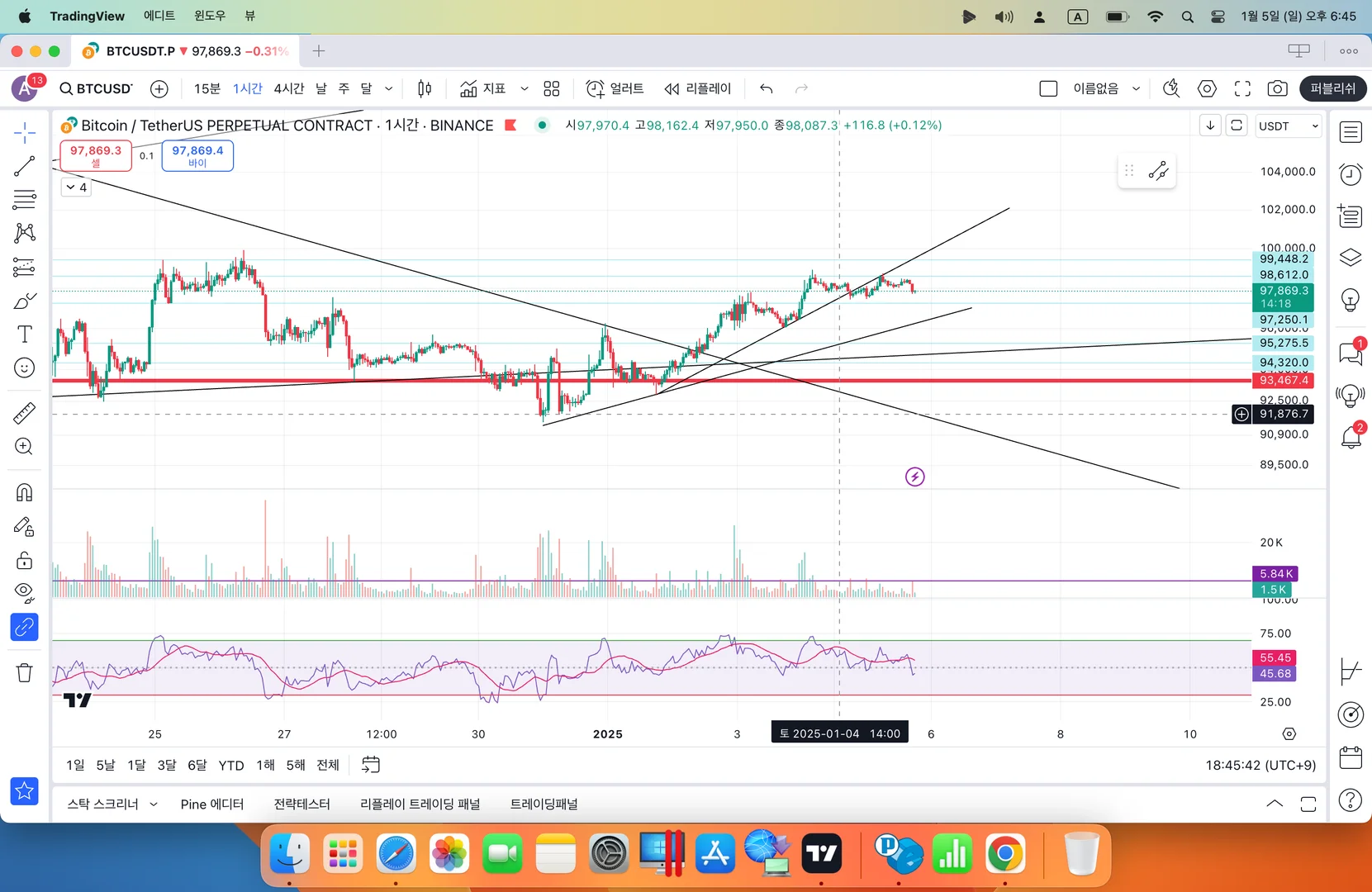Open the 트레이딩패널 tab

pyautogui.click(x=544, y=804)
